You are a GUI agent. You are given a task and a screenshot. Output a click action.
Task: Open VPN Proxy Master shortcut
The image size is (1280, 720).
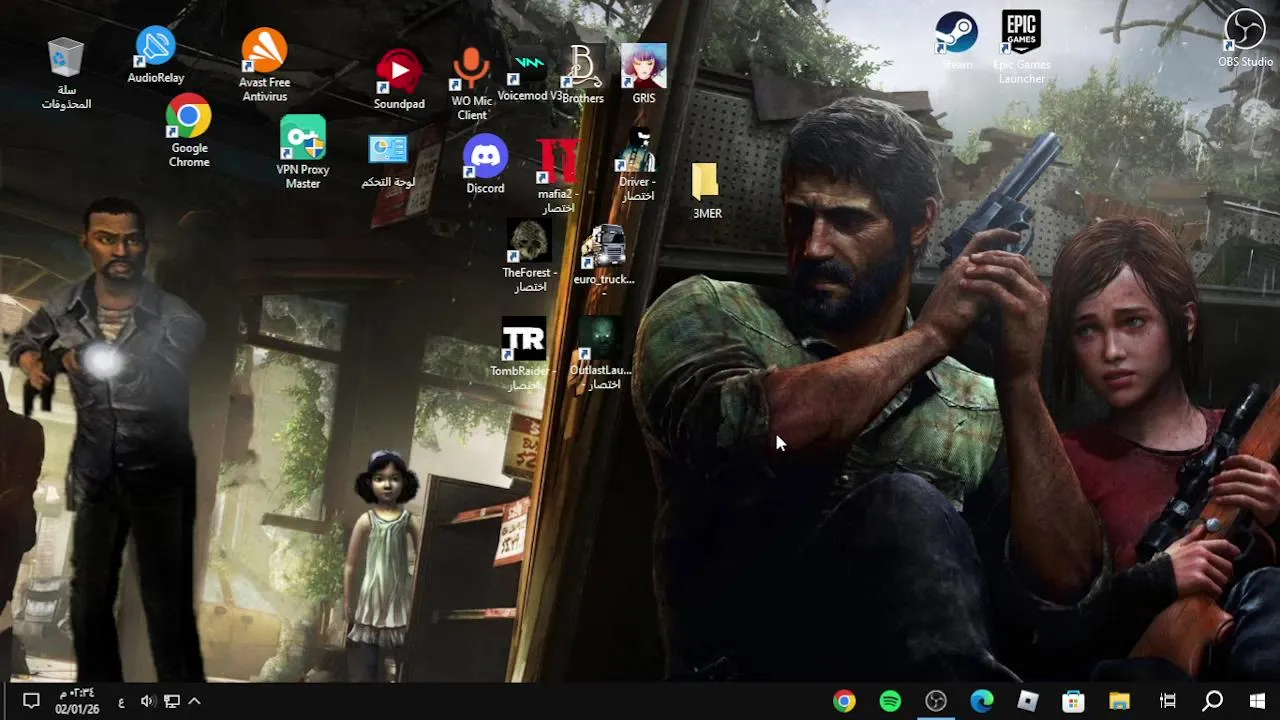303,152
